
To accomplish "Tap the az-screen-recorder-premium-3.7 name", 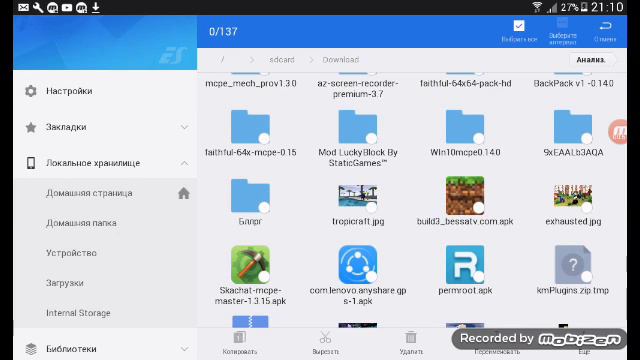I will (x=358, y=89).
